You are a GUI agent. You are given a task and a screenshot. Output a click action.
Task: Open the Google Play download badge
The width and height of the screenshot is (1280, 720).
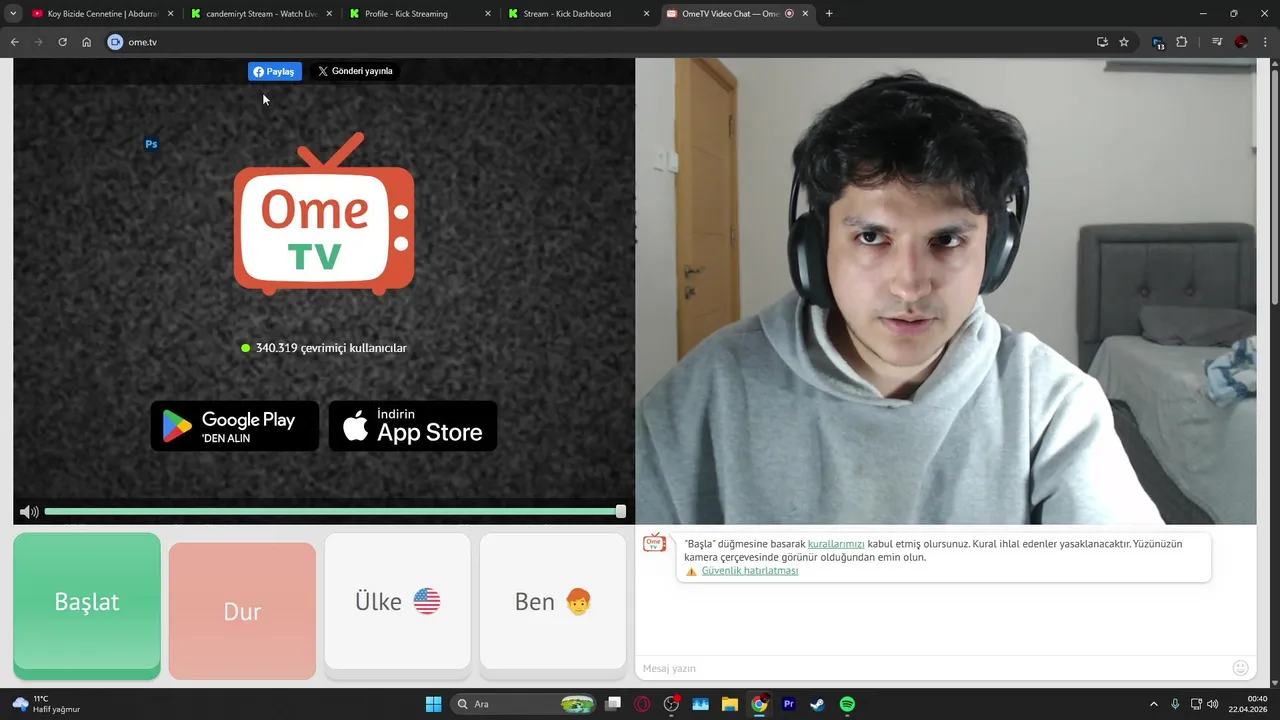(x=235, y=426)
